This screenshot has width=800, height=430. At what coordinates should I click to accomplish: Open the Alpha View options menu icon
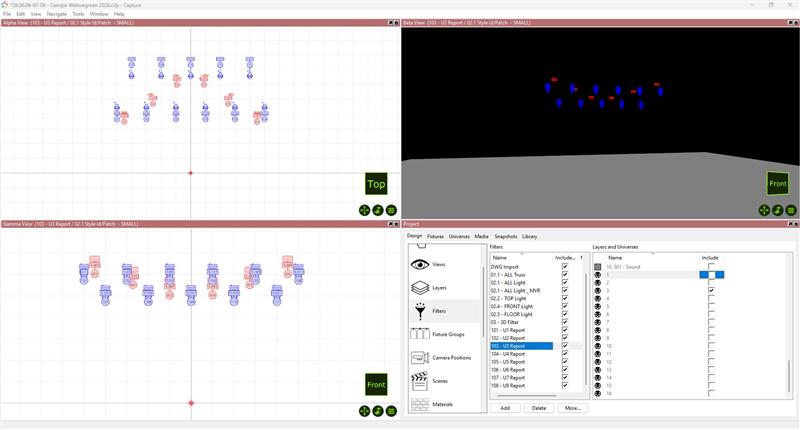point(391,210)
